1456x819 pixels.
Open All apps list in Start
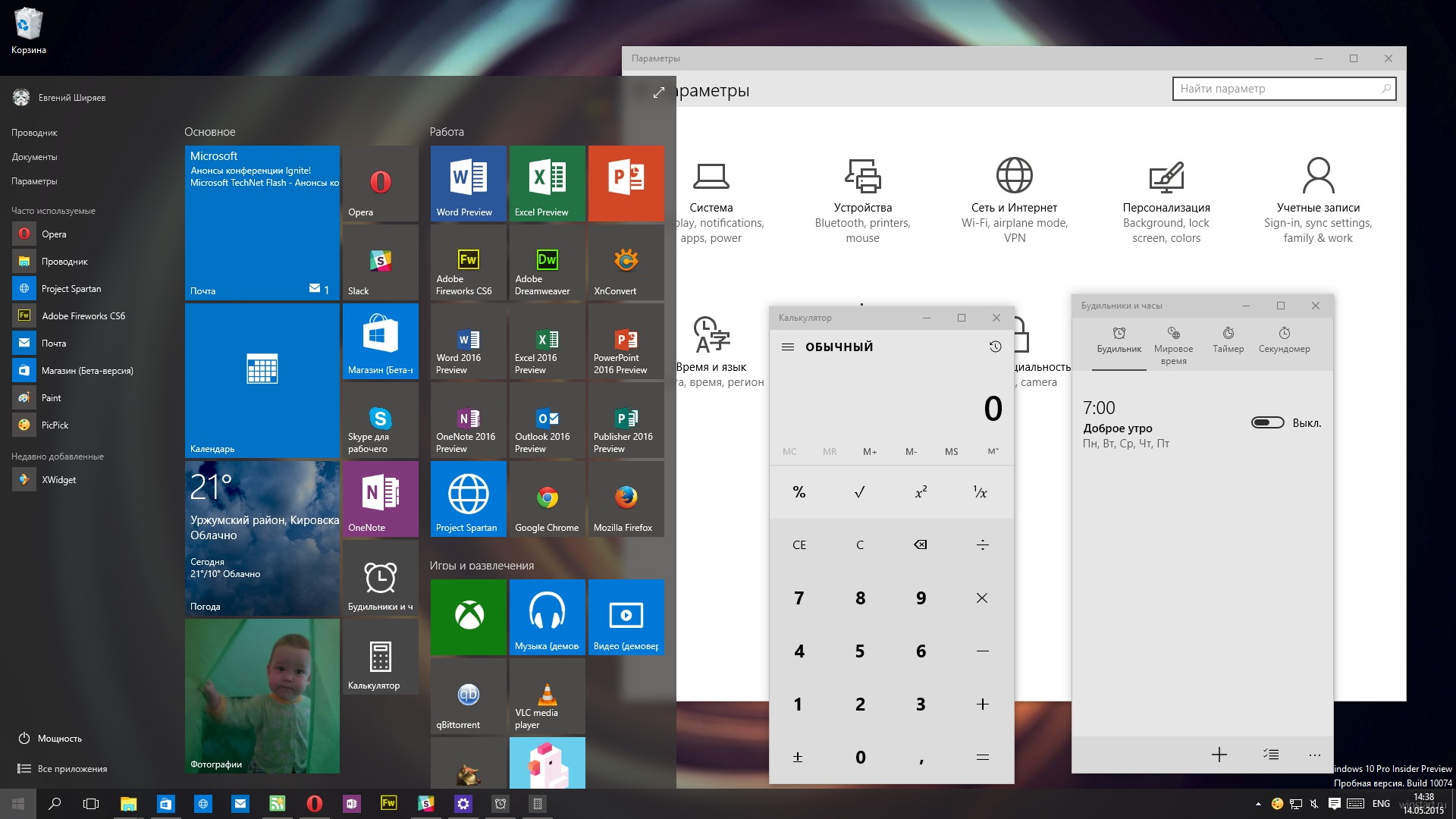(62, 768)
